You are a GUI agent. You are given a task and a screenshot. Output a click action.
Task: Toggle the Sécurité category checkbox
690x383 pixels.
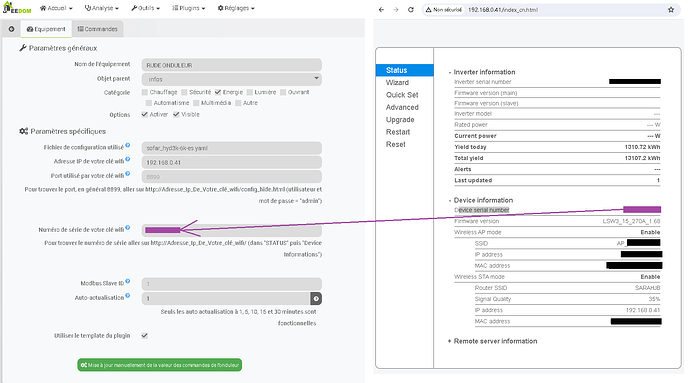point(184,92)
